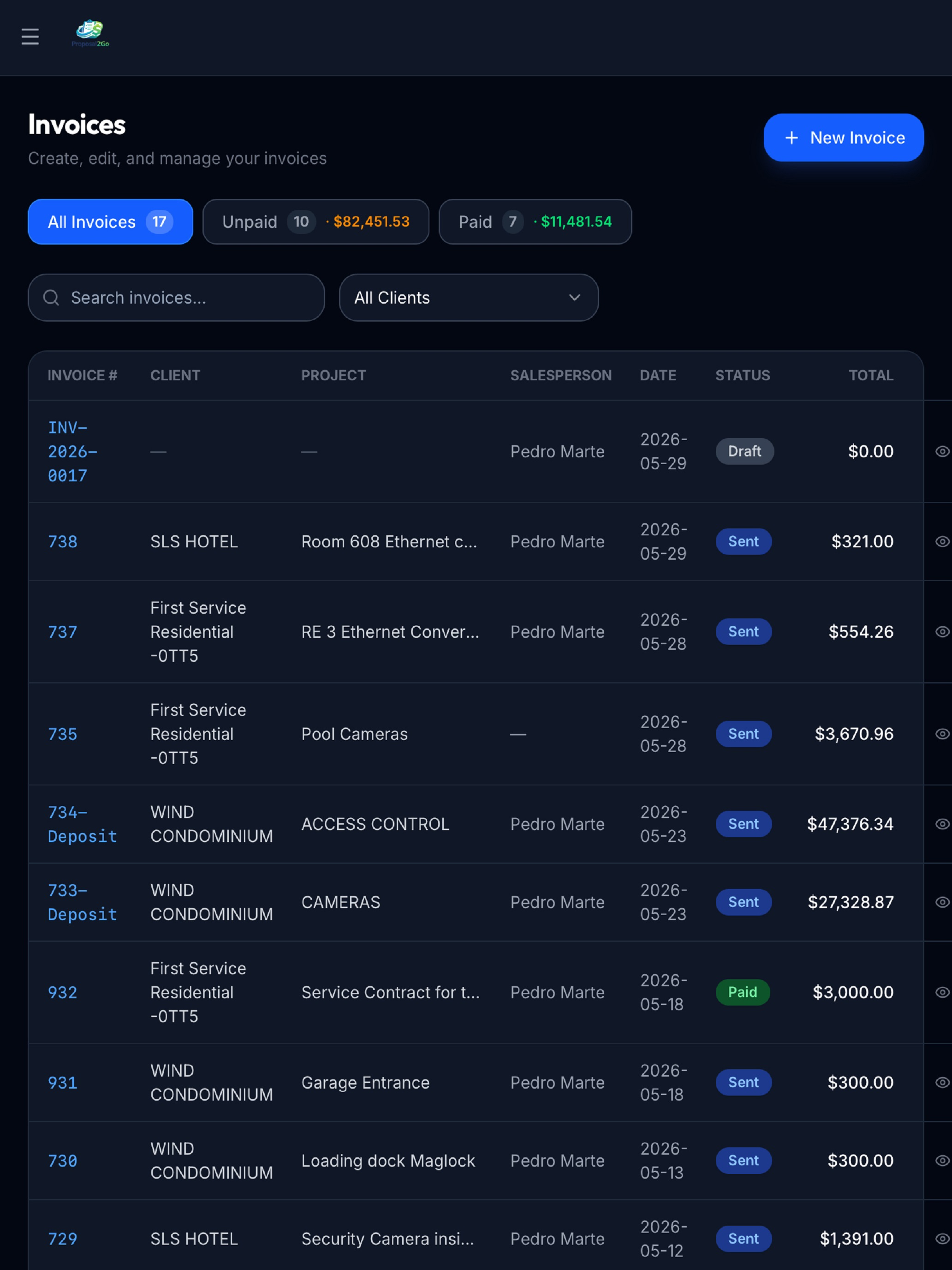952x1270 pixels.
Task: Click Sent badge on invoice 738
Action: pos(743,541)
